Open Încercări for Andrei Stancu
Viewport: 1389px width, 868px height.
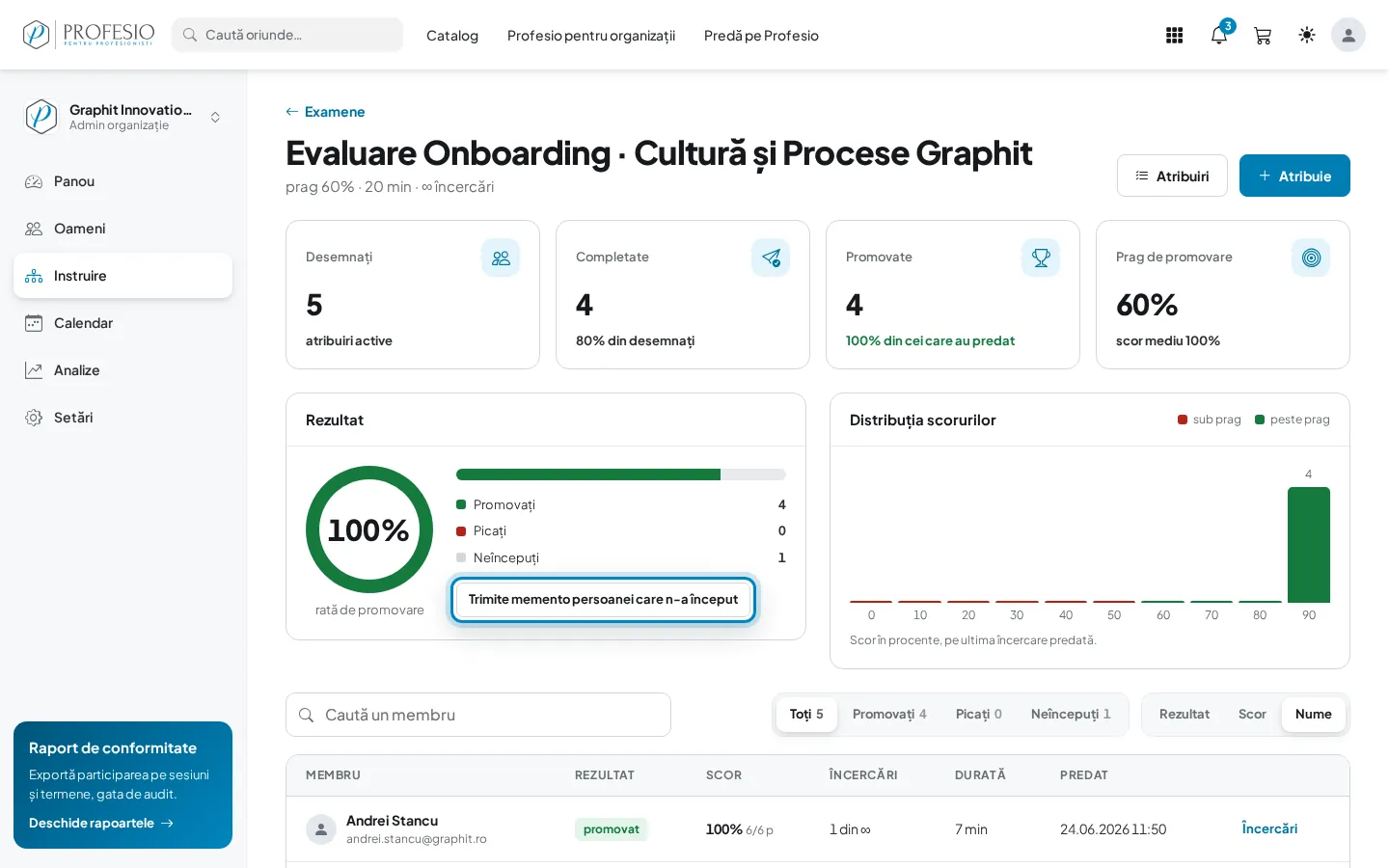[1269, 828]
